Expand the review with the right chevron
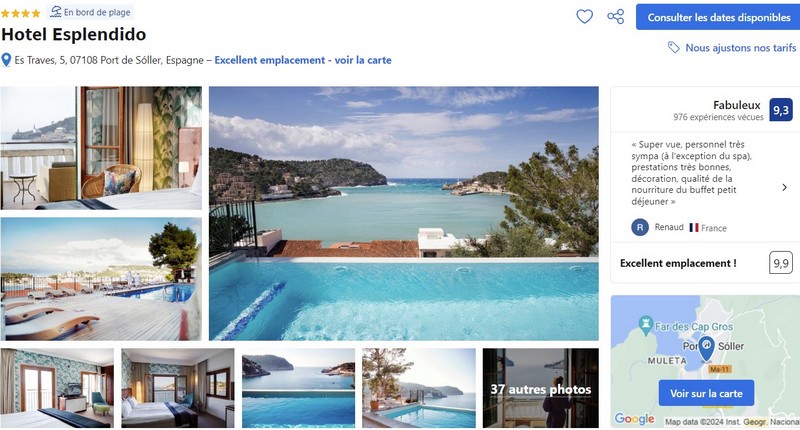800x430 pixels. point(784,187)
